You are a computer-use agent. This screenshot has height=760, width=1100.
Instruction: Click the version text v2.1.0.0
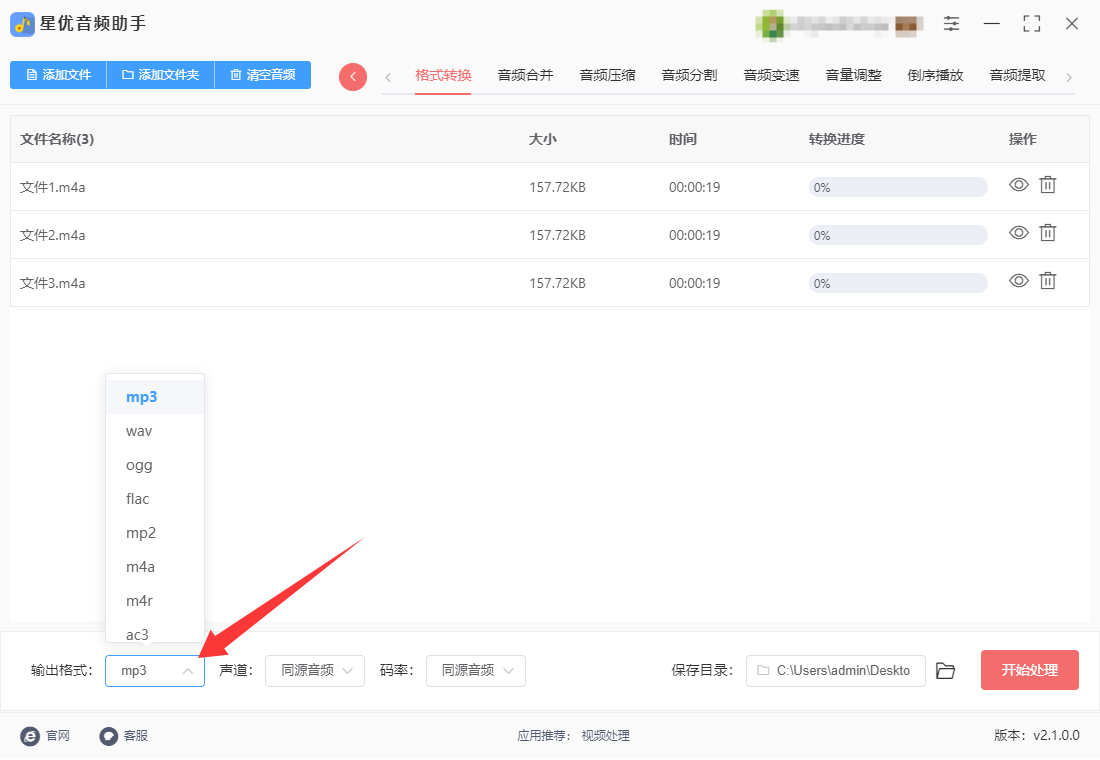point(1056,735)
